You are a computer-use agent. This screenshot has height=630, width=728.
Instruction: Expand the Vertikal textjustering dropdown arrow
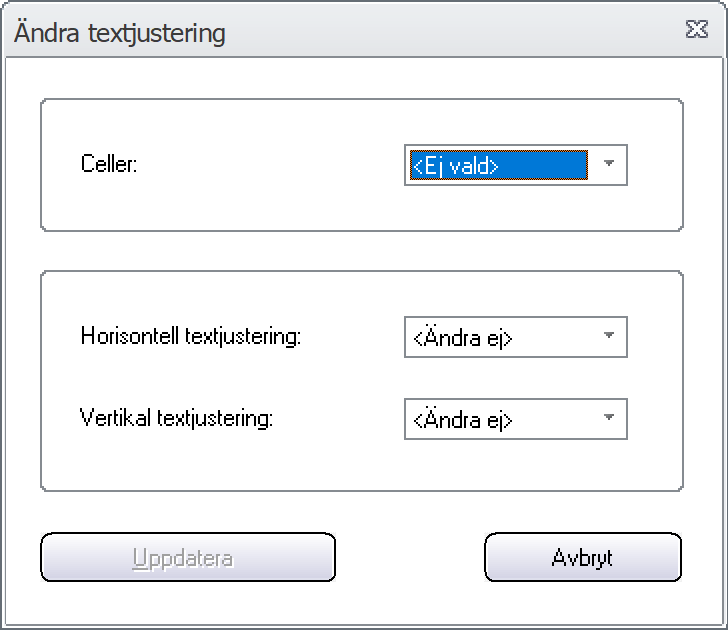pyautogui.click(x=609, y=417)
